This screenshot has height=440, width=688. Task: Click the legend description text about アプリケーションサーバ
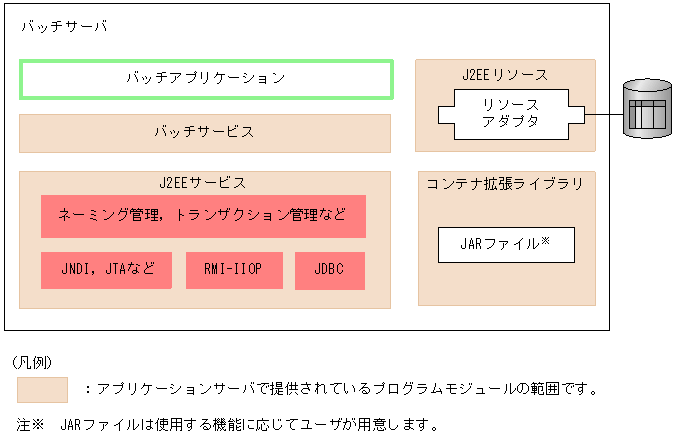(342, 389)
